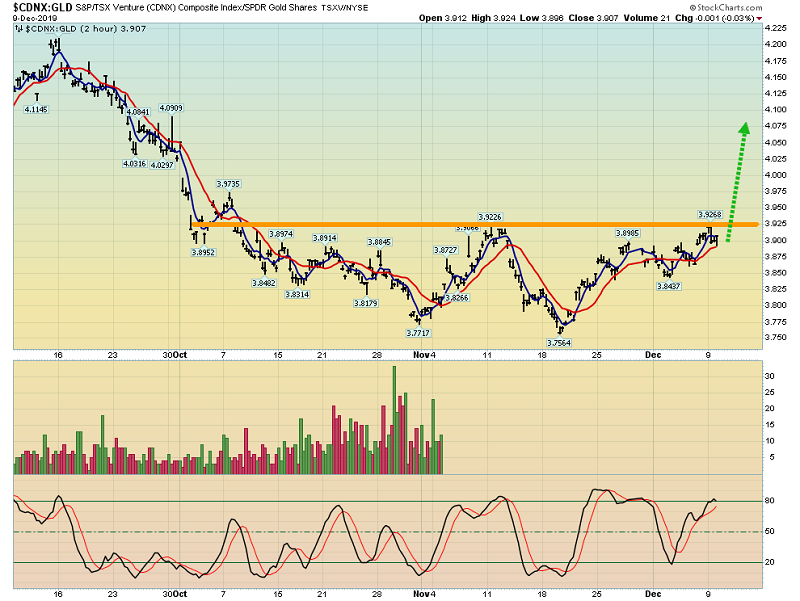Click the 4.0909 price label
Screen dimensions: 800x601
click(x=172, y=107)
